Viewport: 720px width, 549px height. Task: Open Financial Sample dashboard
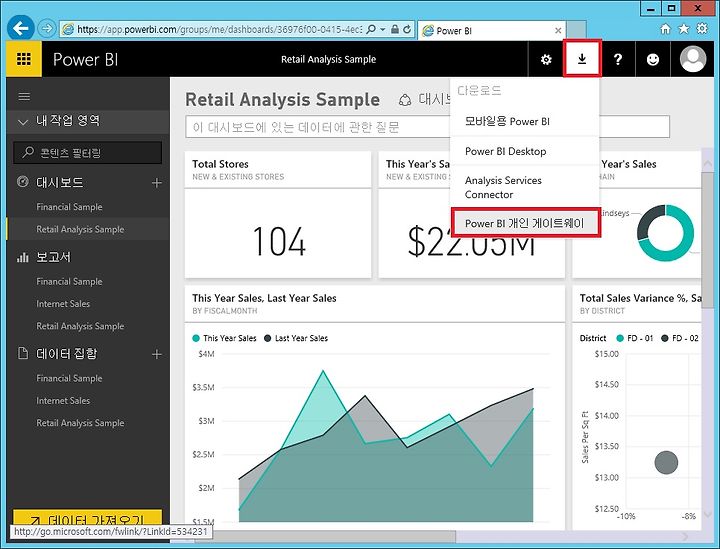click(x=69, y=207)
